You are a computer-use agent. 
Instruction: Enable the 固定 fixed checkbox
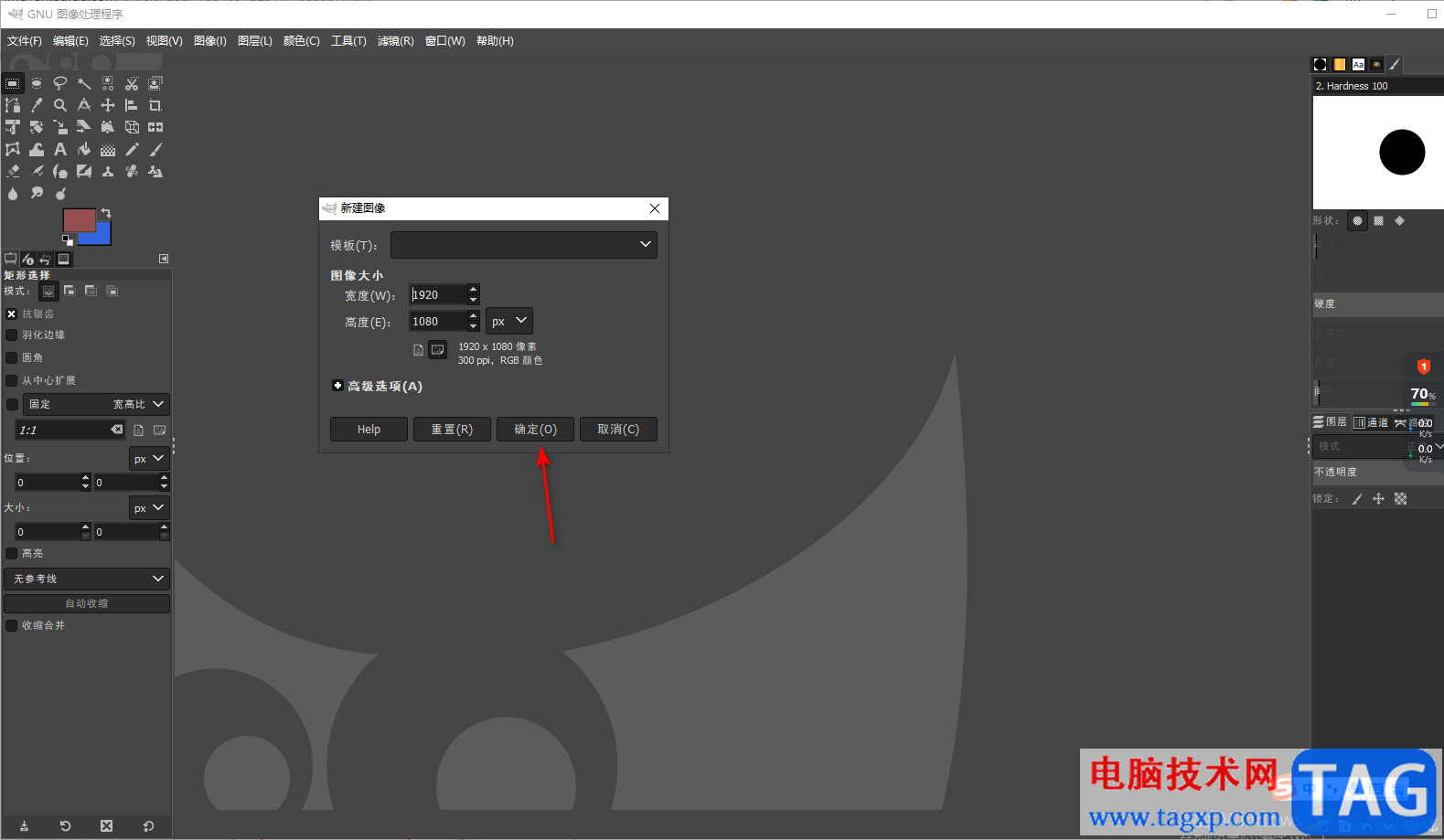(12, 404)
